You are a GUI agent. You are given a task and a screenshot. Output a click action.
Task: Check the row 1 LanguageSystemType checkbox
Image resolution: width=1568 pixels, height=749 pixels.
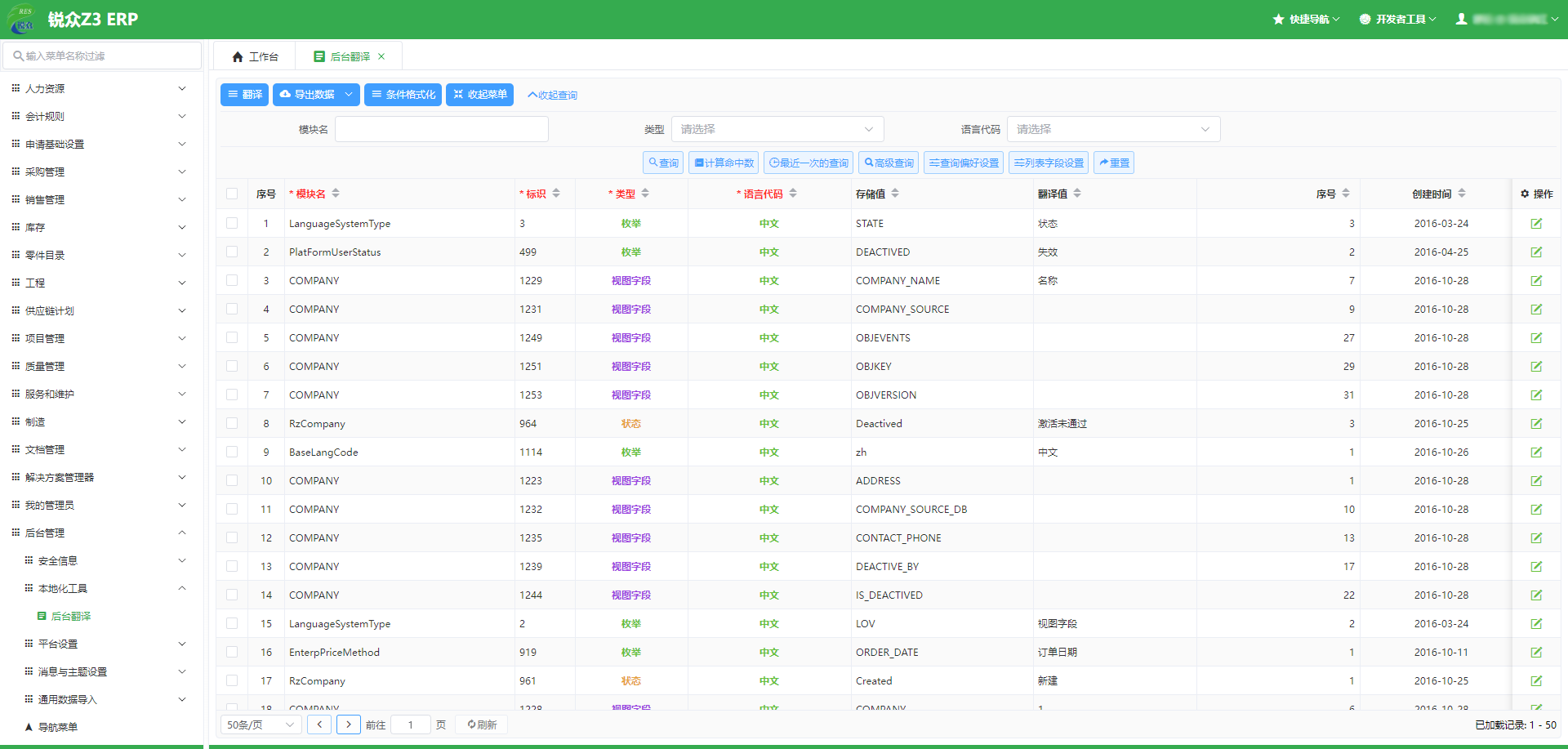232,223
